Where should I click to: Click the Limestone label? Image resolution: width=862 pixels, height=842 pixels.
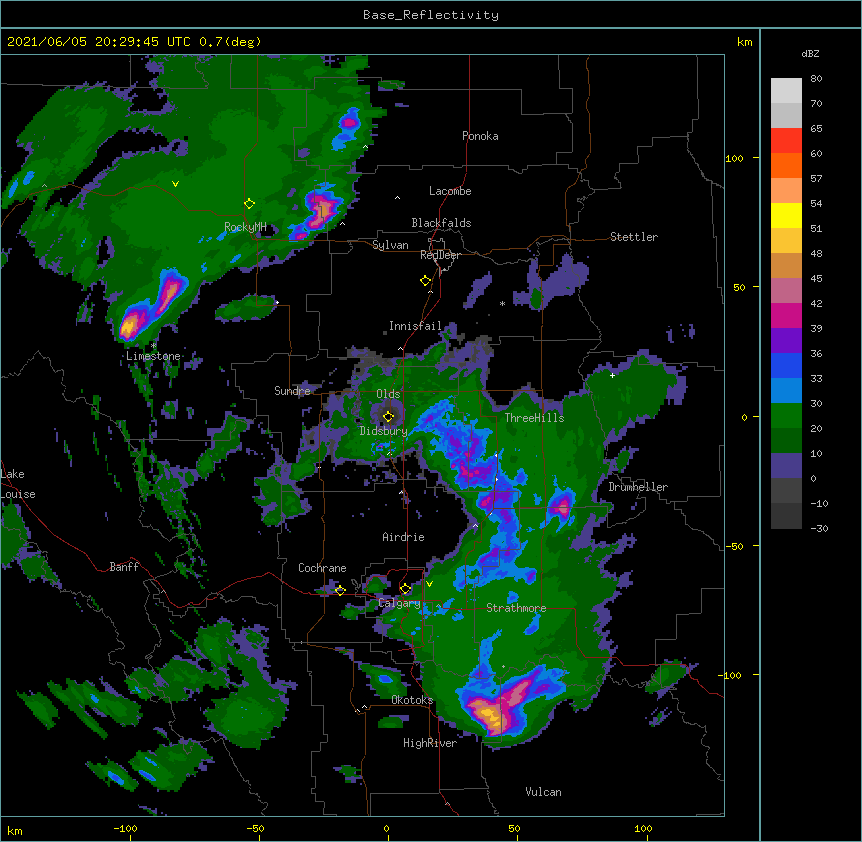point(153,356)
